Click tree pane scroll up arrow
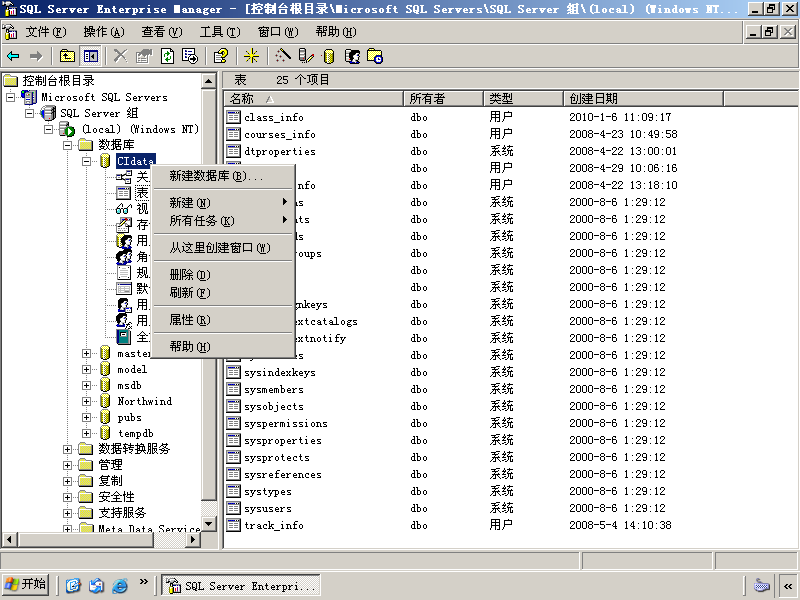800x600 pixels. coord(209,81)
